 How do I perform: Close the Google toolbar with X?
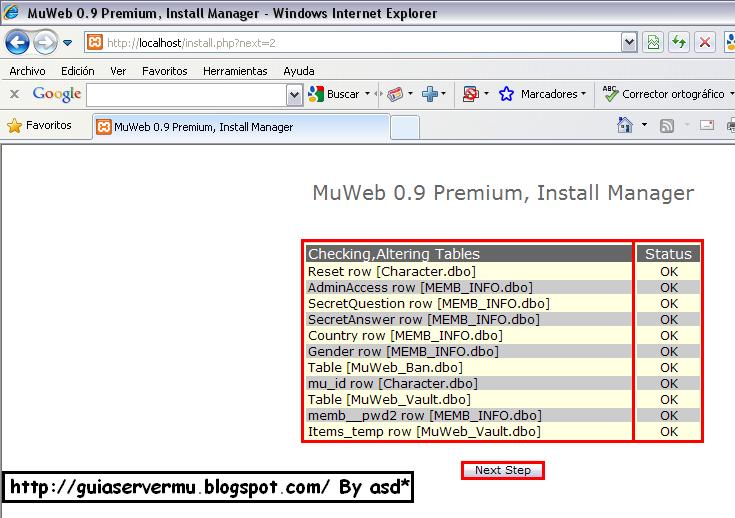[15, 94]
